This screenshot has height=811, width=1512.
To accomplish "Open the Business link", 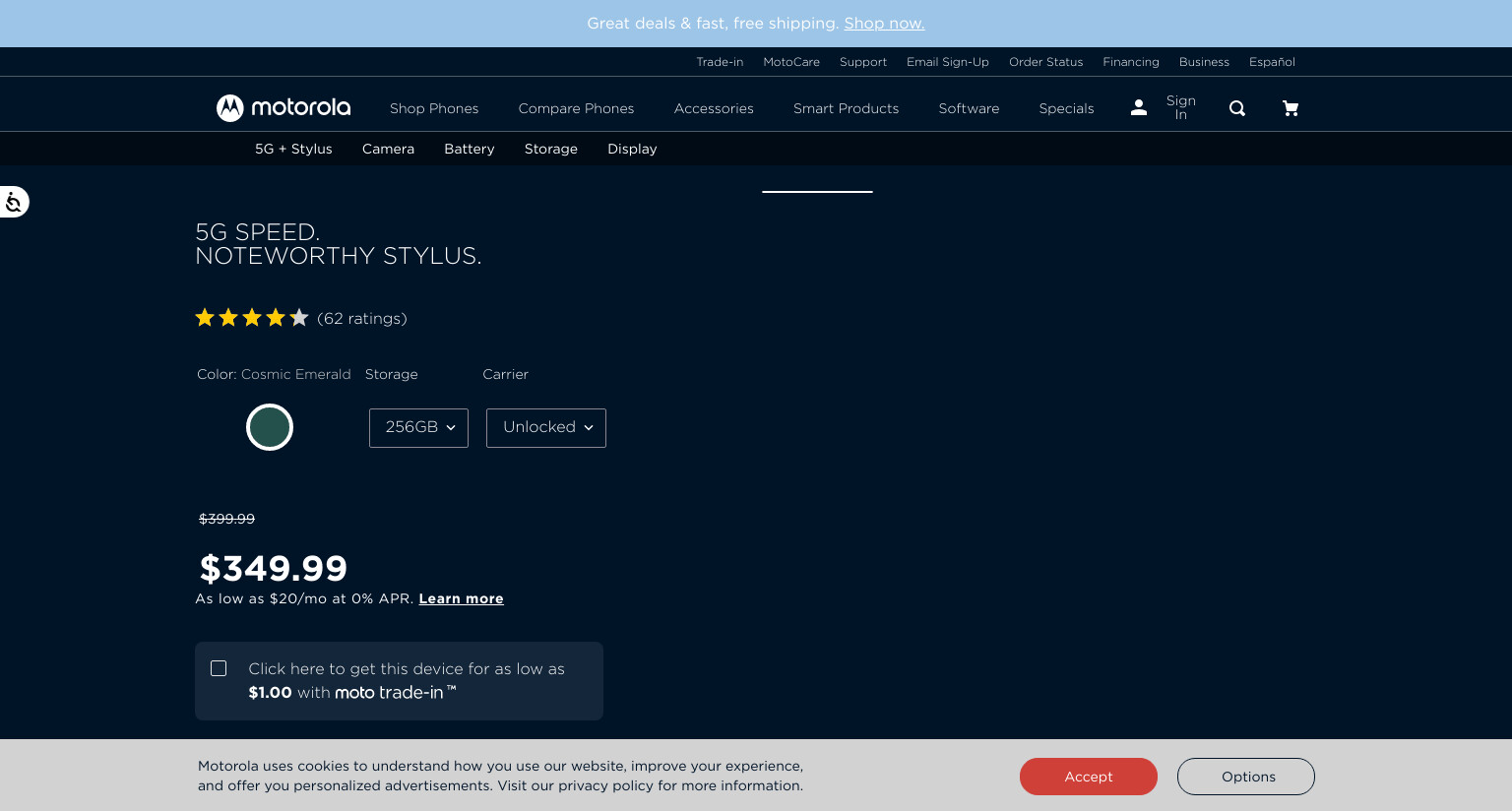I will pyautogui.click(x=1204, y=61).
